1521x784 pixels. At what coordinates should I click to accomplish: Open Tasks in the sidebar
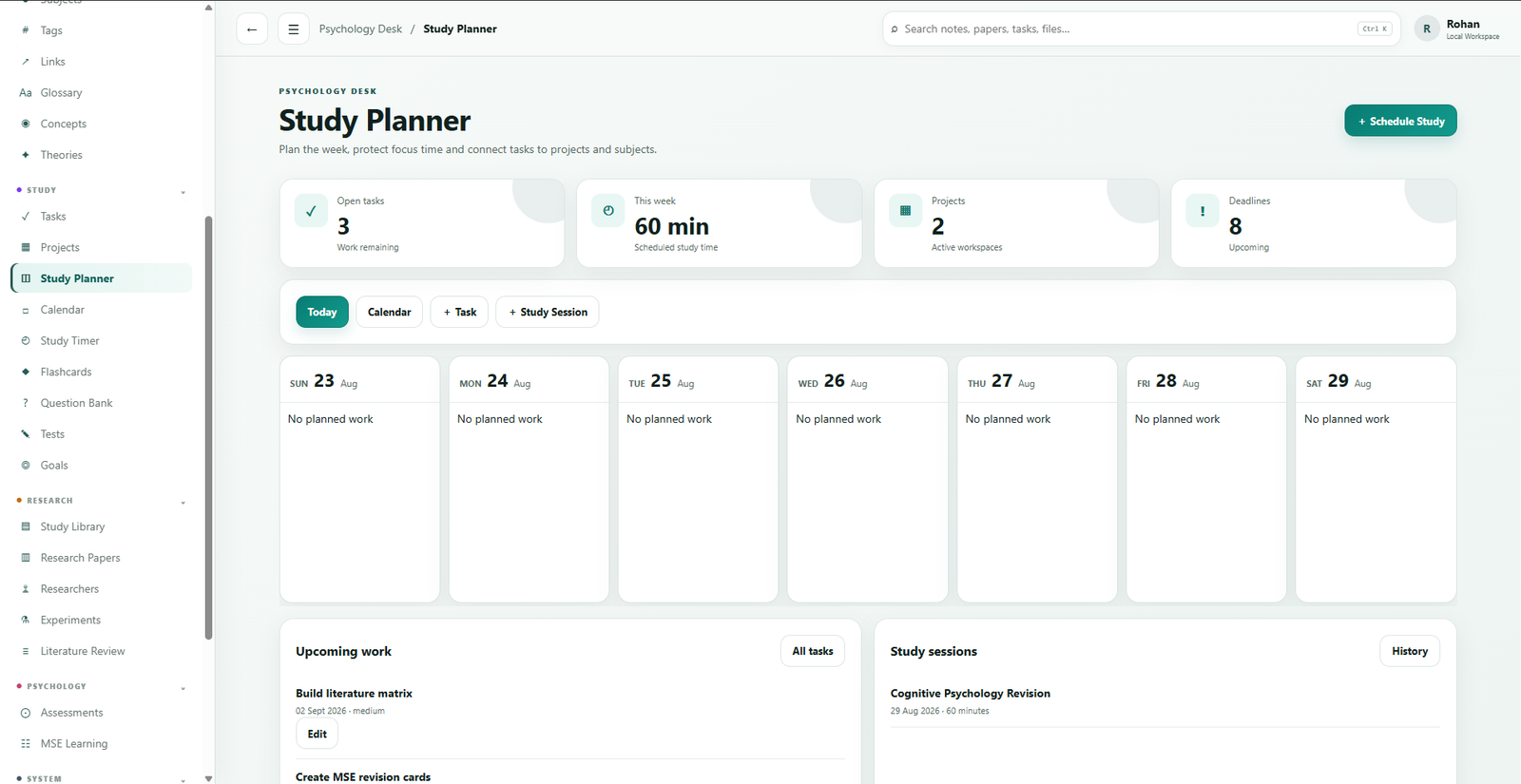(101, 217)
